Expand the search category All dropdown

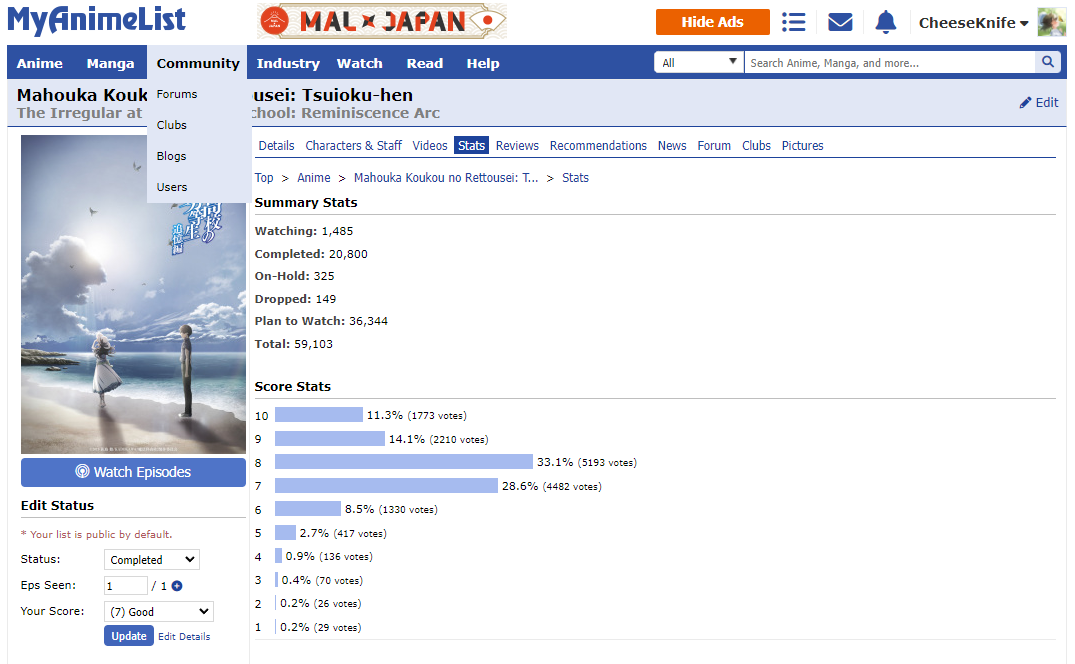(x=699, y=62)
